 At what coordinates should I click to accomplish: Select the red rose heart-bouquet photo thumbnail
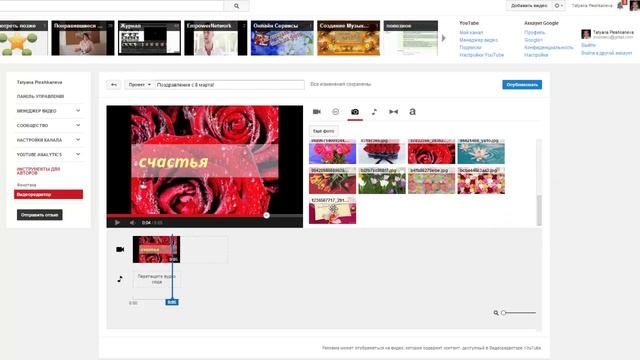382,152
